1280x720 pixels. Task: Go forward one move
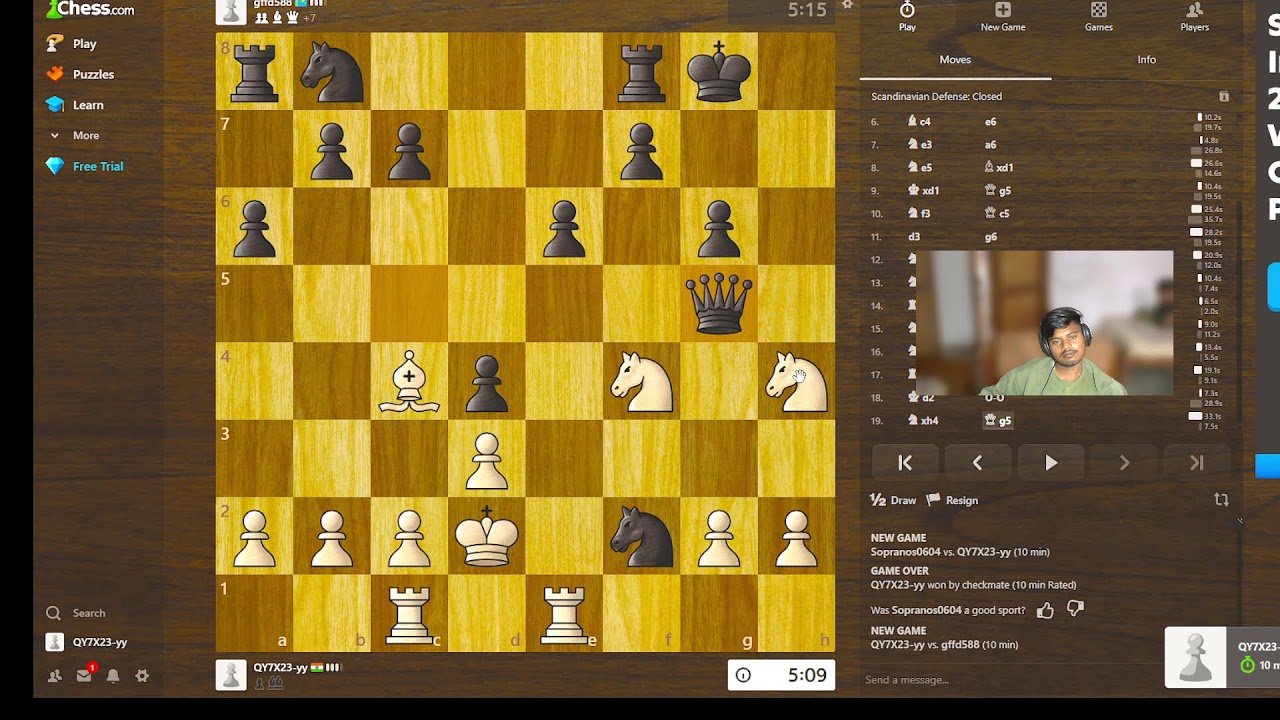(1124, 463)
